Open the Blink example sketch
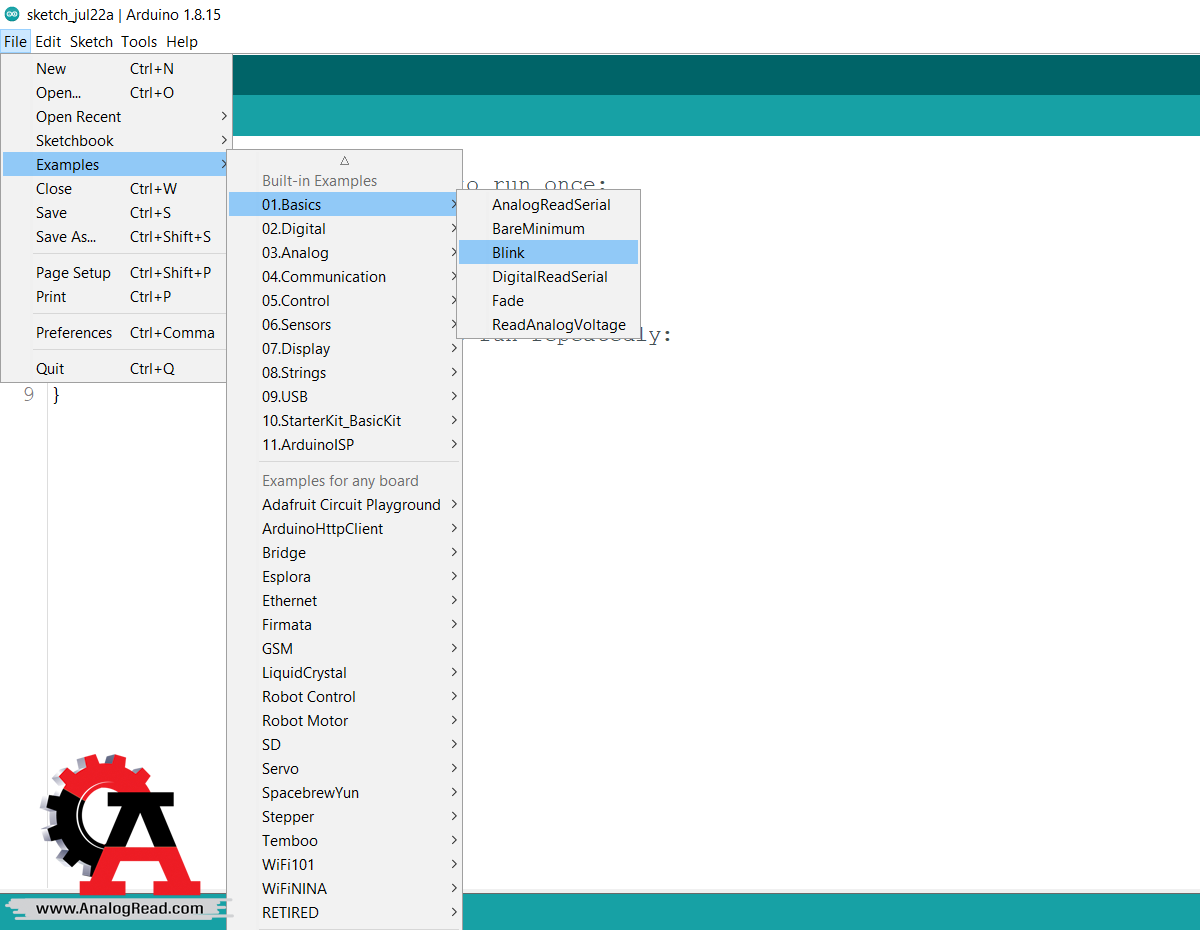The width and height of the screenshot is (1200, 930). [x=548, y=253]
